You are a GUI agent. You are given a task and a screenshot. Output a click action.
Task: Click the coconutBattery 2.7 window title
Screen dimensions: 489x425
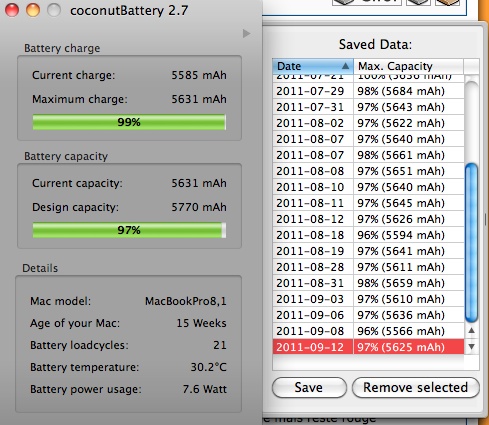(129, 11)
